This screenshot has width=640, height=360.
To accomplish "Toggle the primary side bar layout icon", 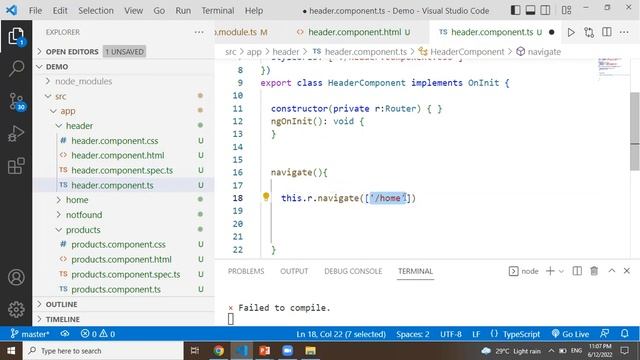I will [x=516, y=10].
